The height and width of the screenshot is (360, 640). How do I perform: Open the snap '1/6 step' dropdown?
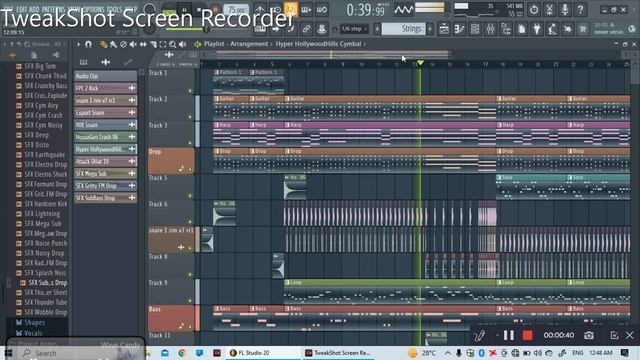coord(354,29)
